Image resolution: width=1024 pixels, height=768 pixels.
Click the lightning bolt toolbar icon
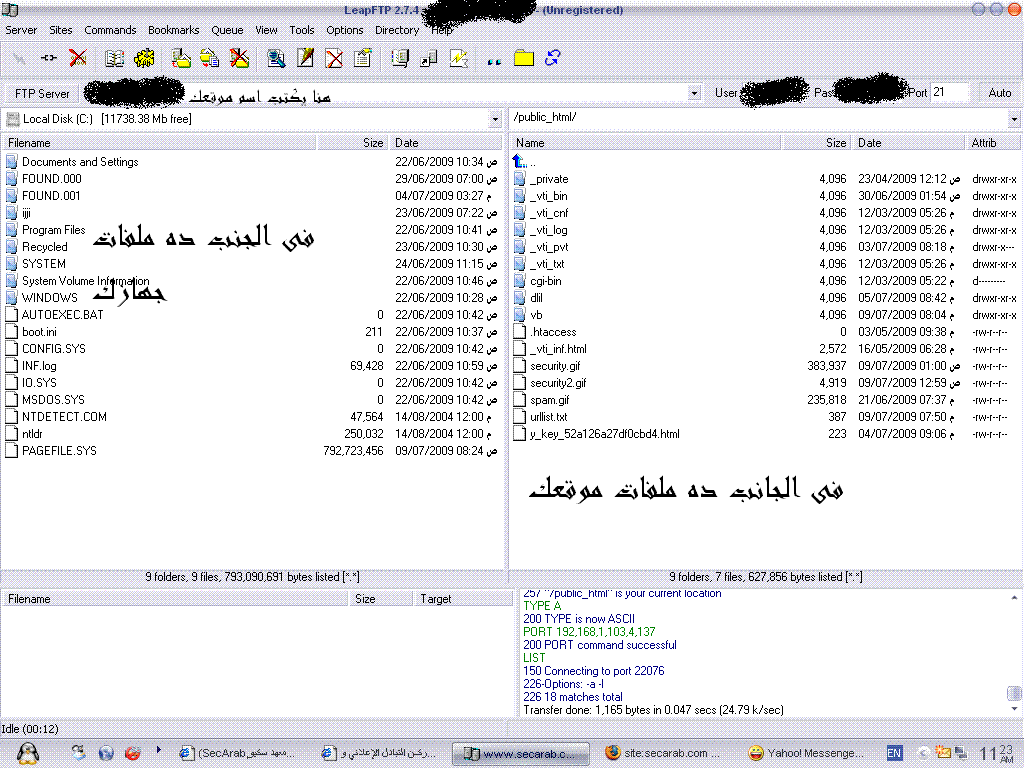pos(459,58)
